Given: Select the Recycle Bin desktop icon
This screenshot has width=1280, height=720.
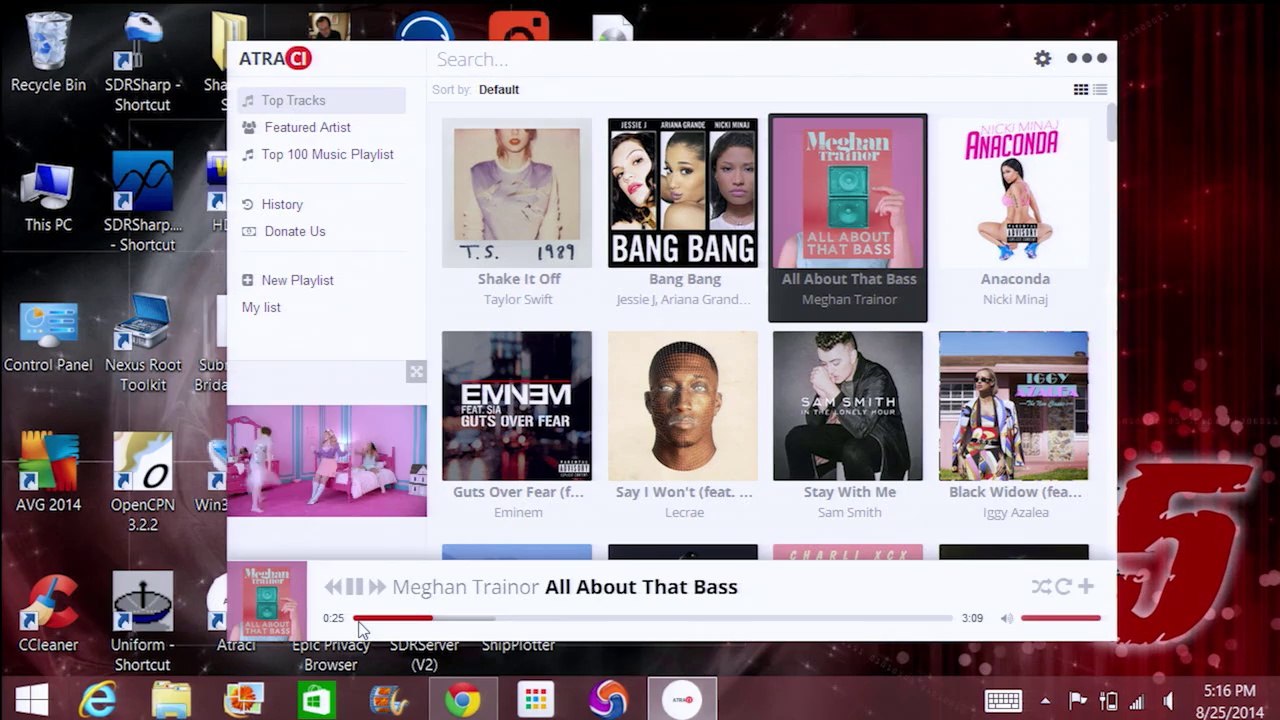Looking at the screenshot, I should pyautogui.click(x=48, y=52).
